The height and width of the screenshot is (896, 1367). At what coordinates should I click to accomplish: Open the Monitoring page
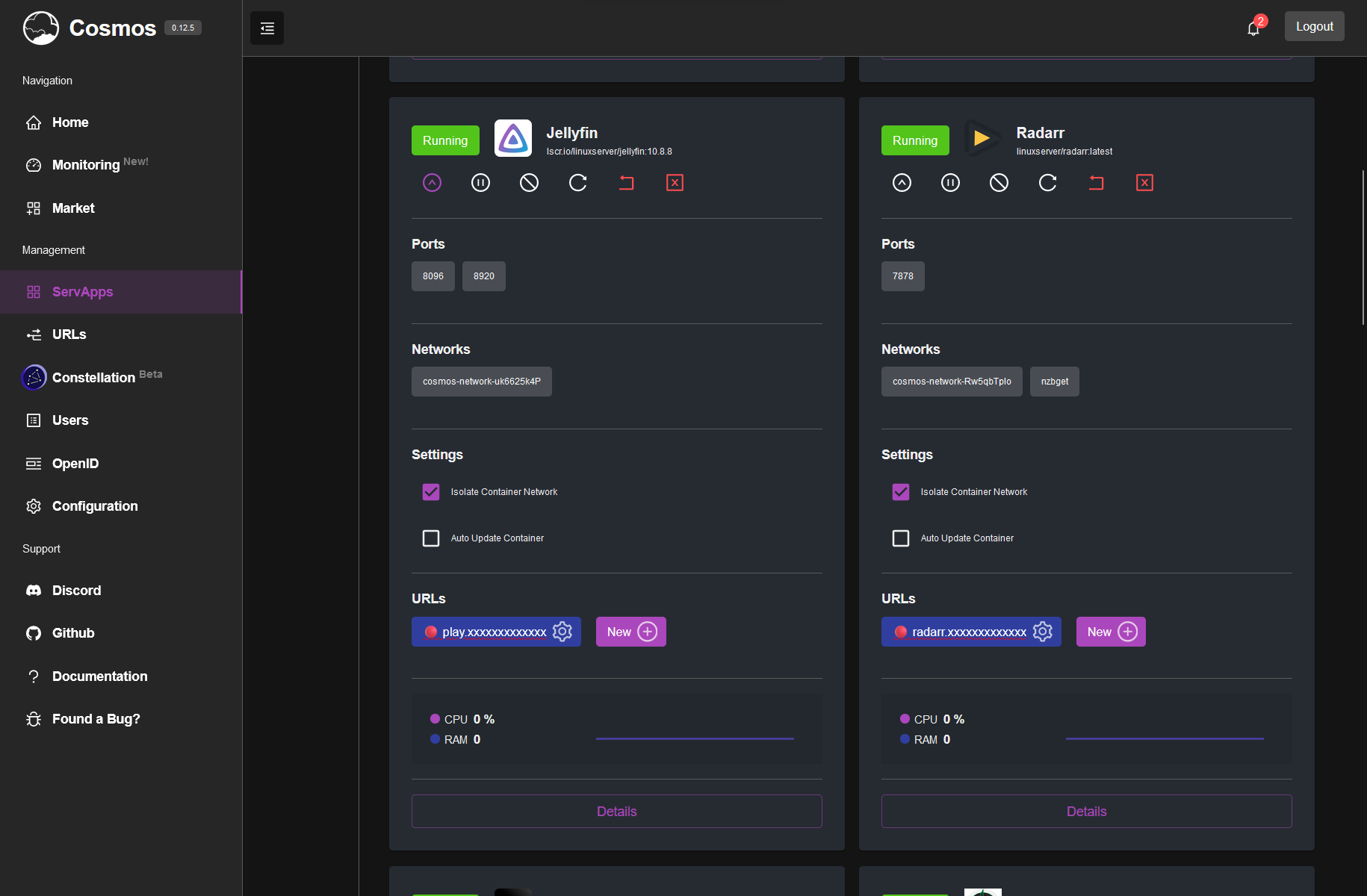tap(121, 165)
